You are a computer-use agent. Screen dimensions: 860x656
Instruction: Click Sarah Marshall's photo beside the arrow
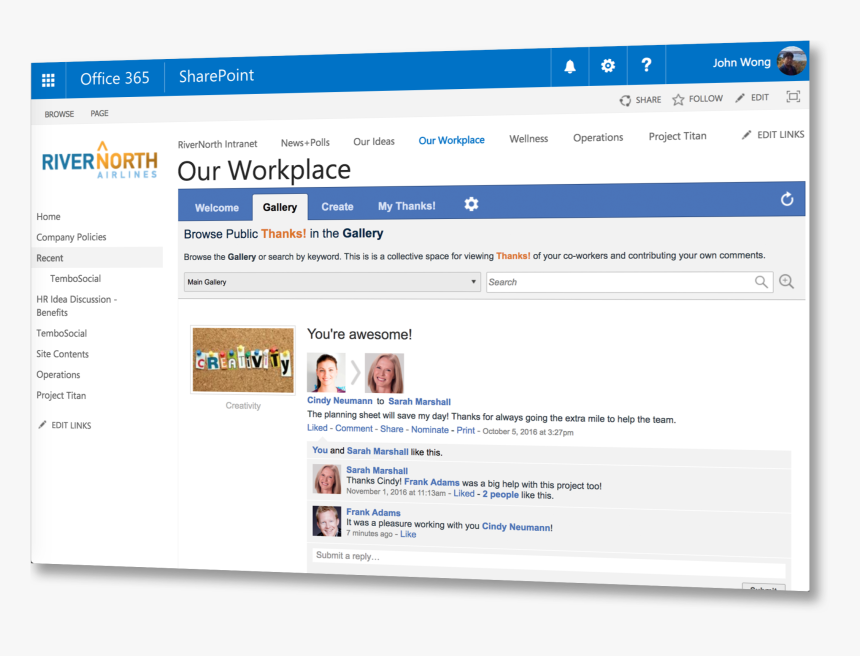click(x=384, y=373)
